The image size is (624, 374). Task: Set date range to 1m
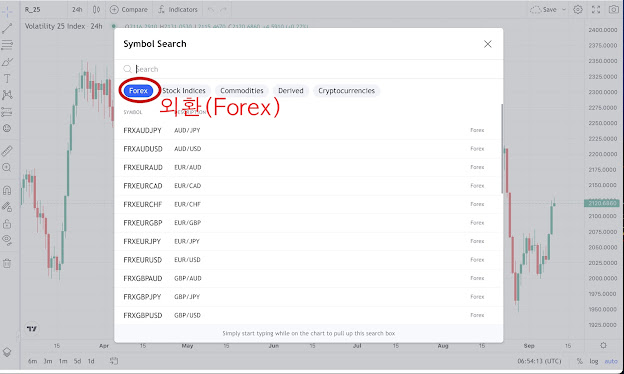tap(63, 361)
